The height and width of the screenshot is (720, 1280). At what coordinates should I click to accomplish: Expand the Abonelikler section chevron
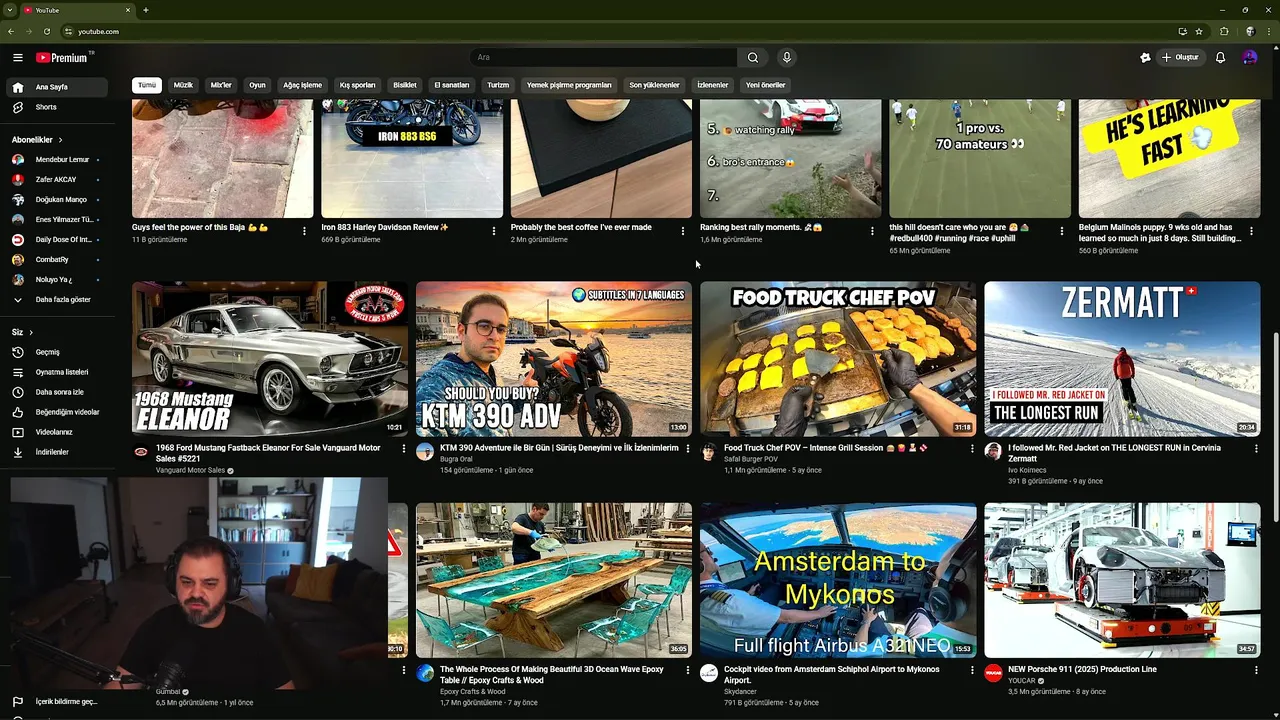[x=60, y=140]
